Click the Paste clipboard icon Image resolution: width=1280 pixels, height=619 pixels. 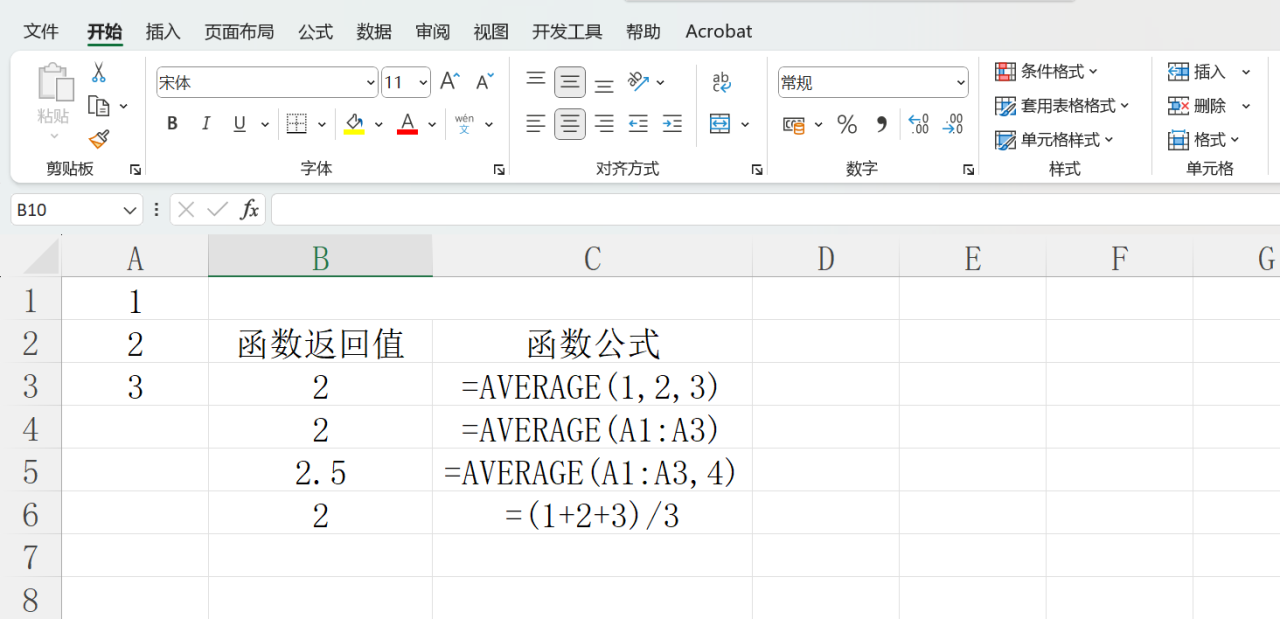pos(54,83)
